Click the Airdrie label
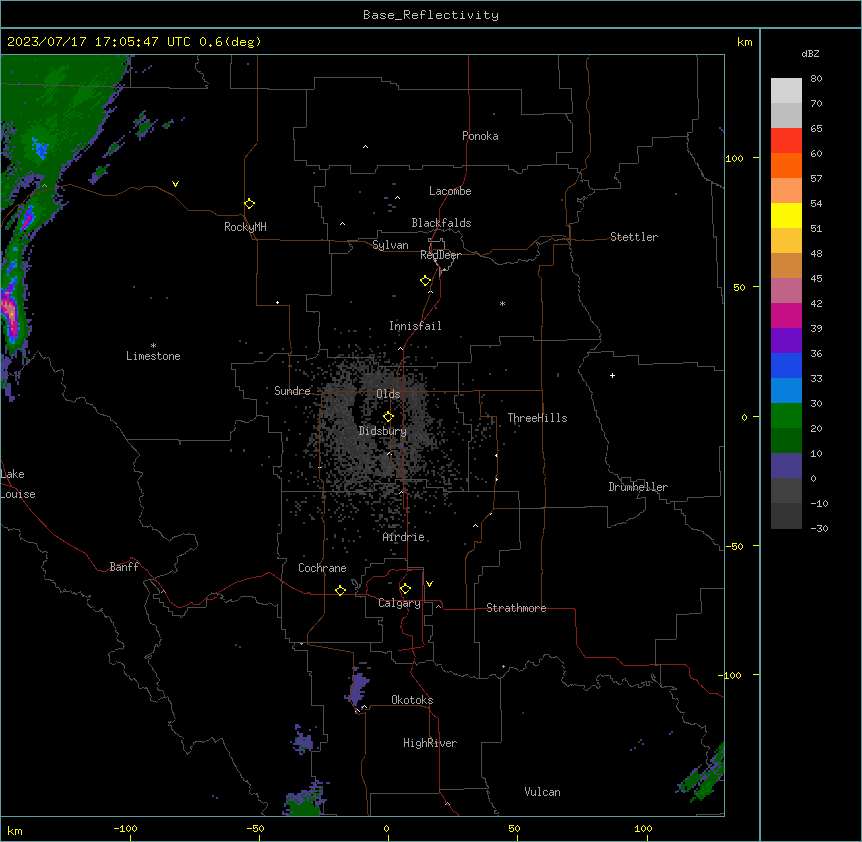This screenshot has width=862, height=842. (x=404, y=537)
